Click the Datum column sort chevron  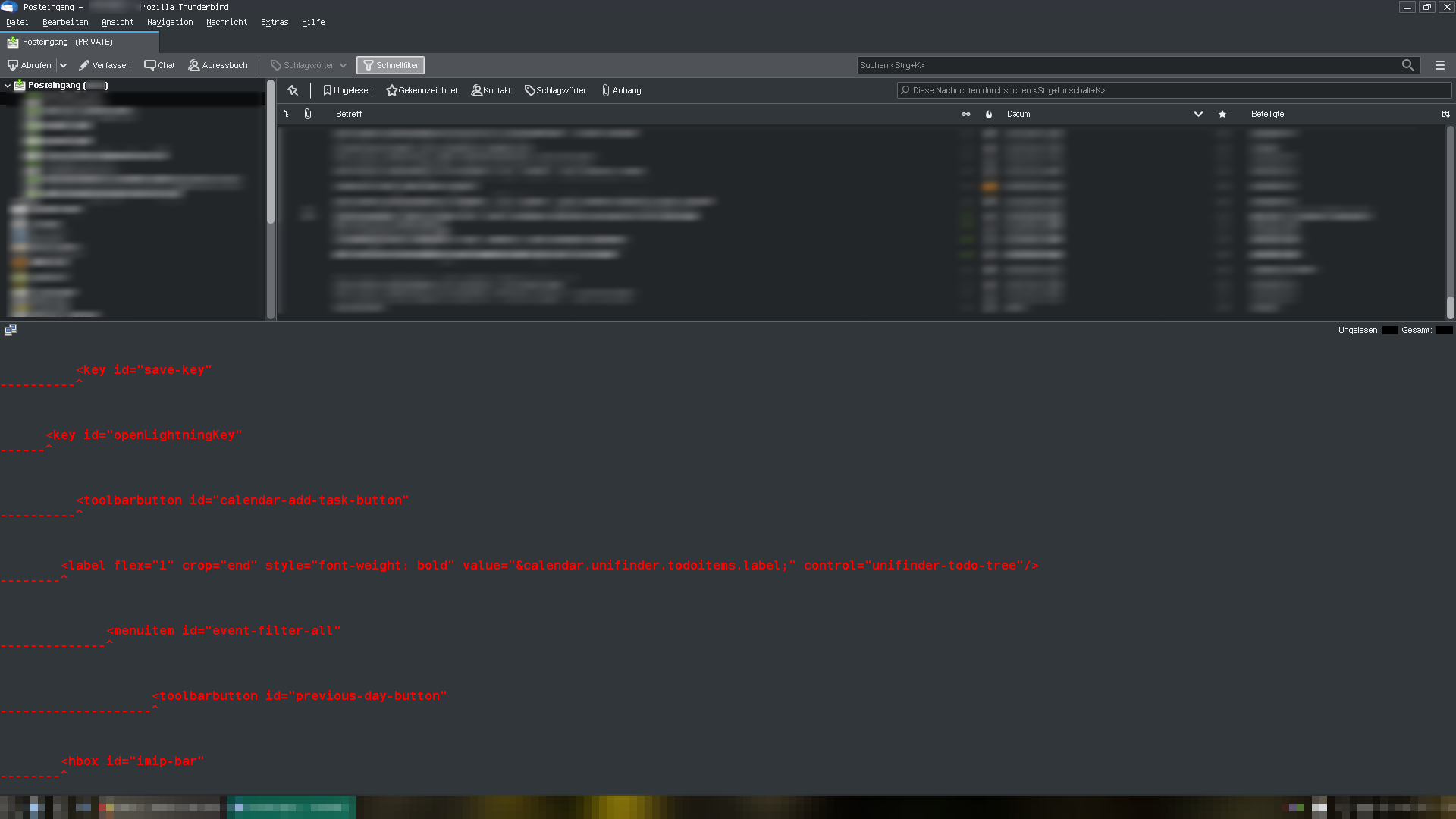(x=1198, y=114)
